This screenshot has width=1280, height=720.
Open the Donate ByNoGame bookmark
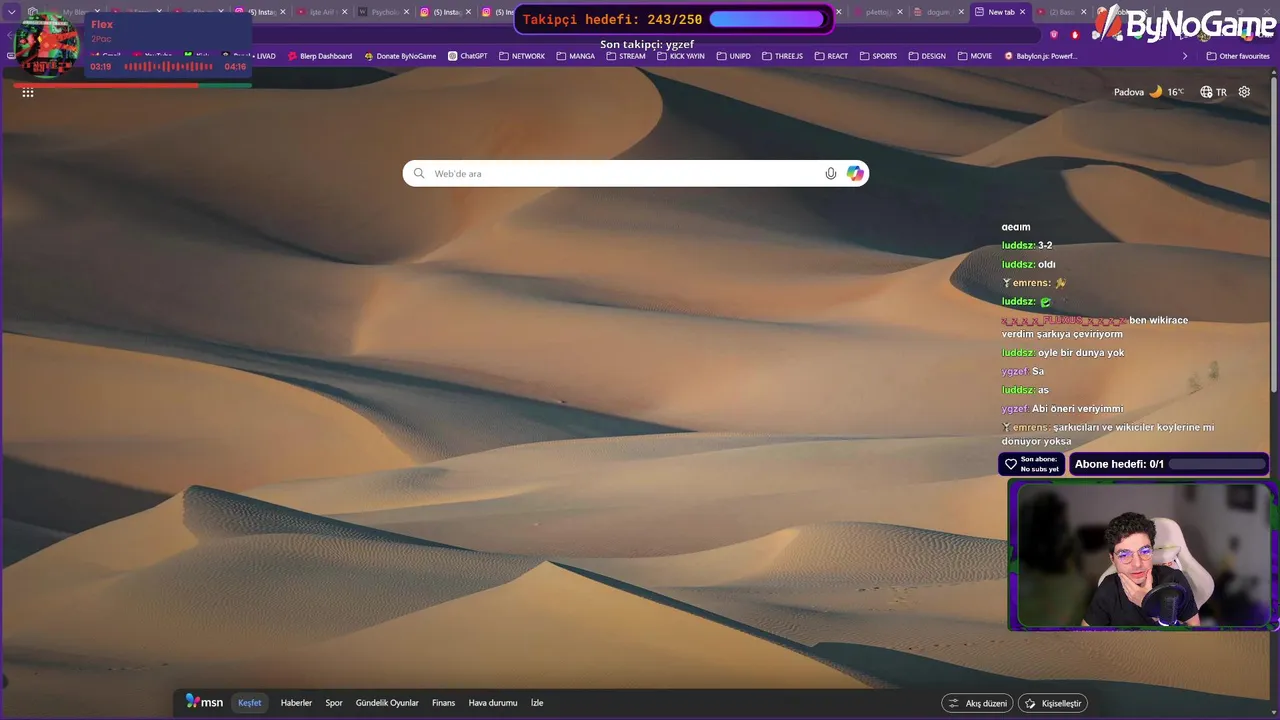click(400, 56)
